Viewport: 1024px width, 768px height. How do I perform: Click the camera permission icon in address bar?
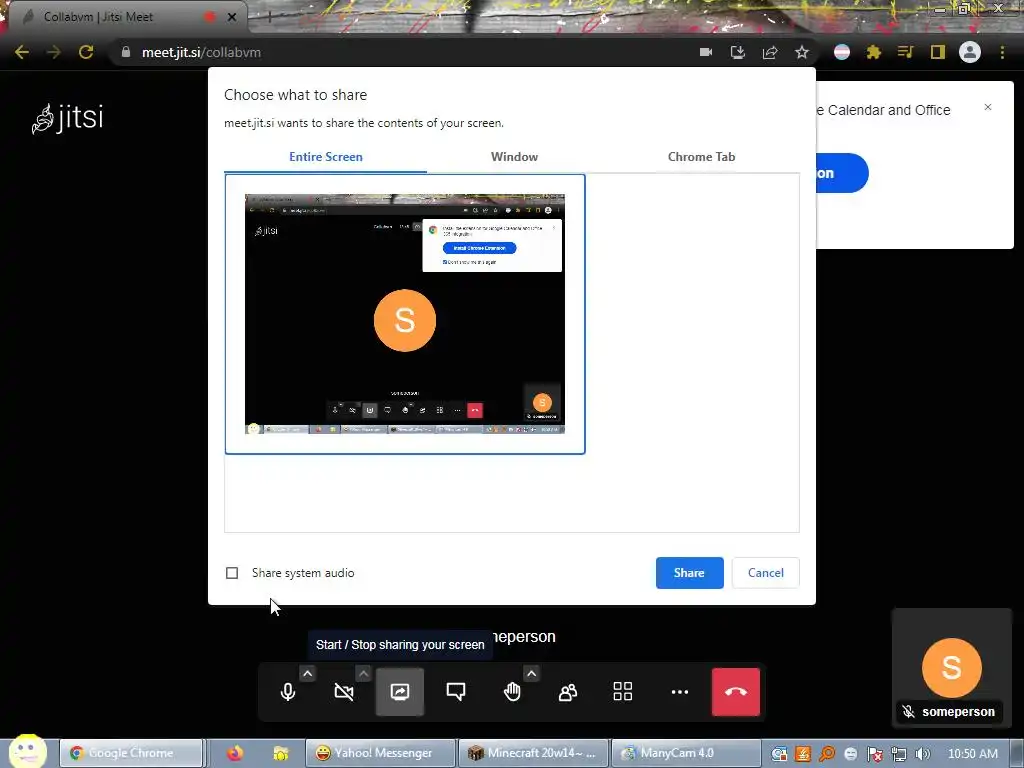pyautogui.click(x=706, y=52)
